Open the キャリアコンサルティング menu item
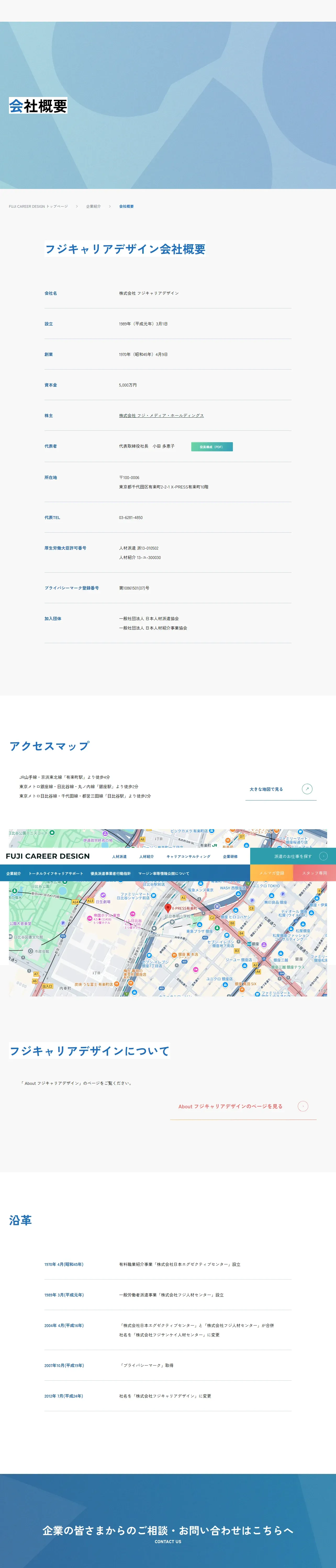Image resolution: width=336 pixels, height=1568 pixels. [x=188, y=856]
